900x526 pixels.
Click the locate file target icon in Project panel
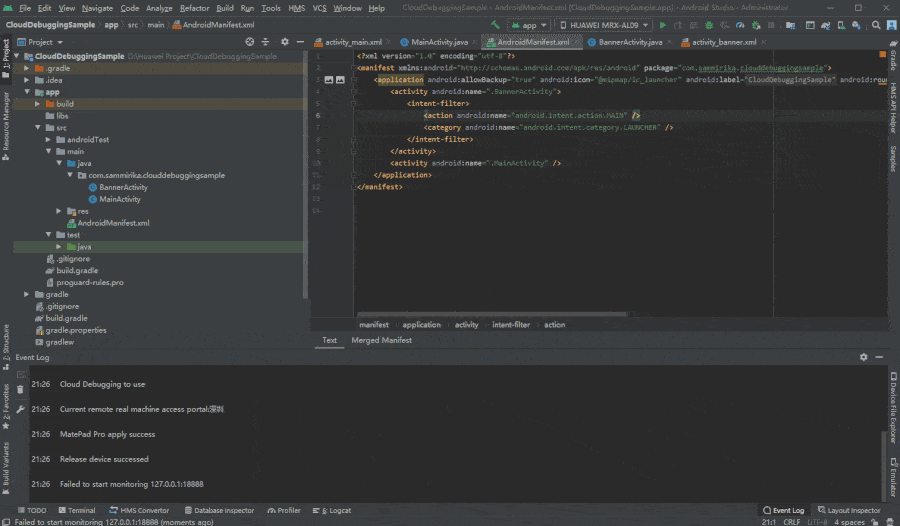(248, 42)
